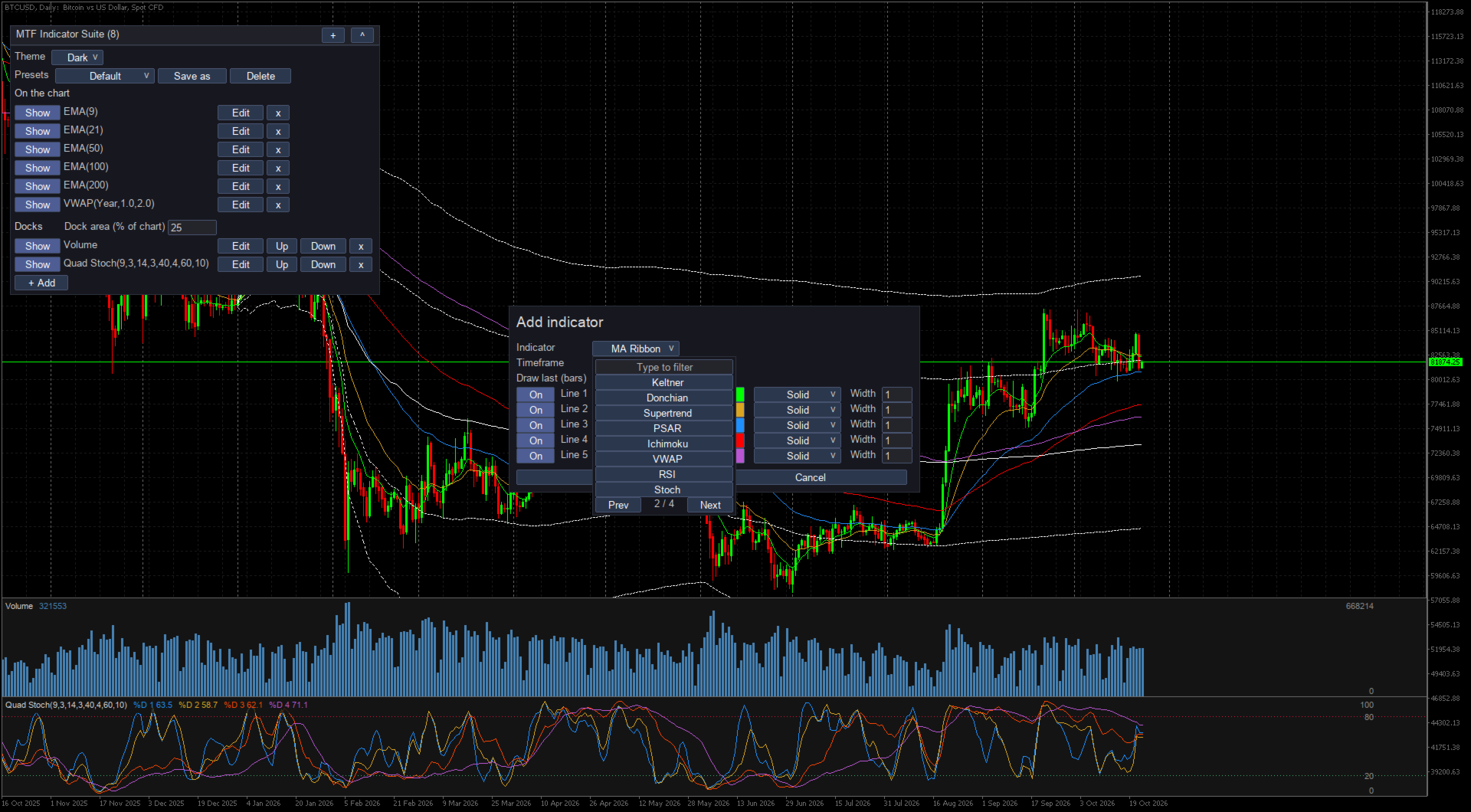
Task: Edit the EMA(200) indicator
Action: tap(241, 187)
